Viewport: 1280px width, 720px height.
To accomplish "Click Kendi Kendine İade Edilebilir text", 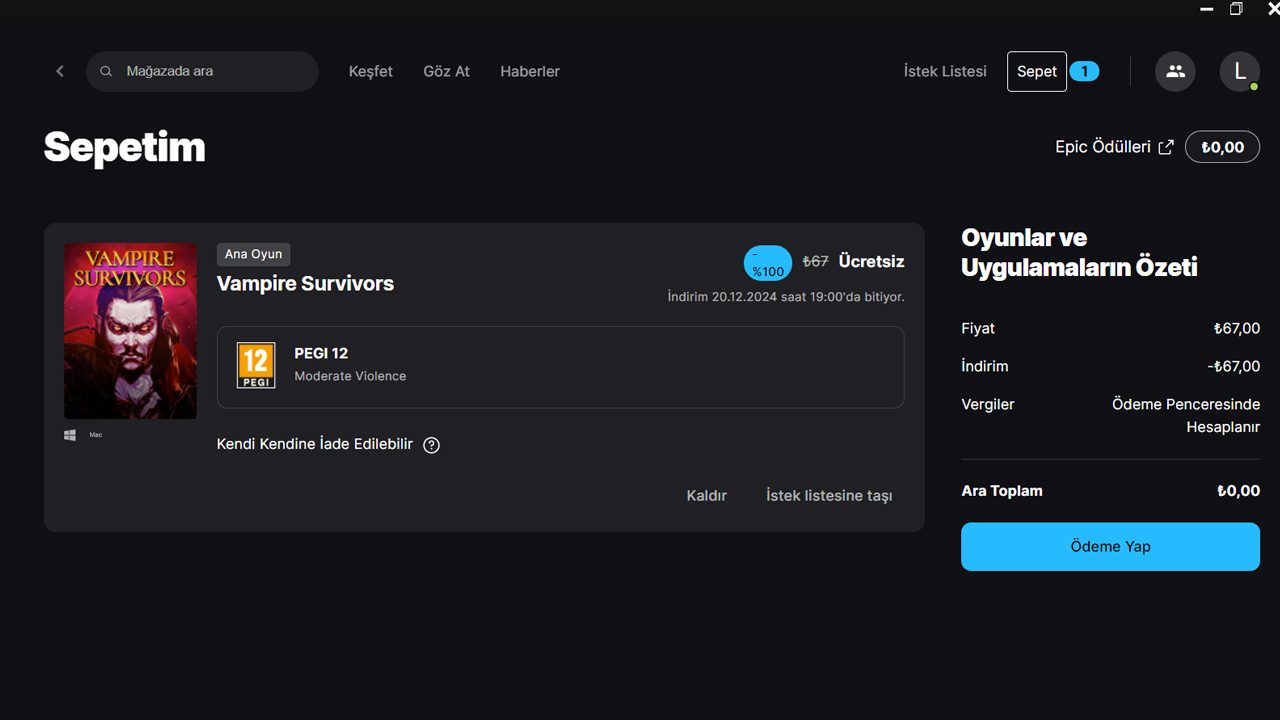I will tap(315, 444).
